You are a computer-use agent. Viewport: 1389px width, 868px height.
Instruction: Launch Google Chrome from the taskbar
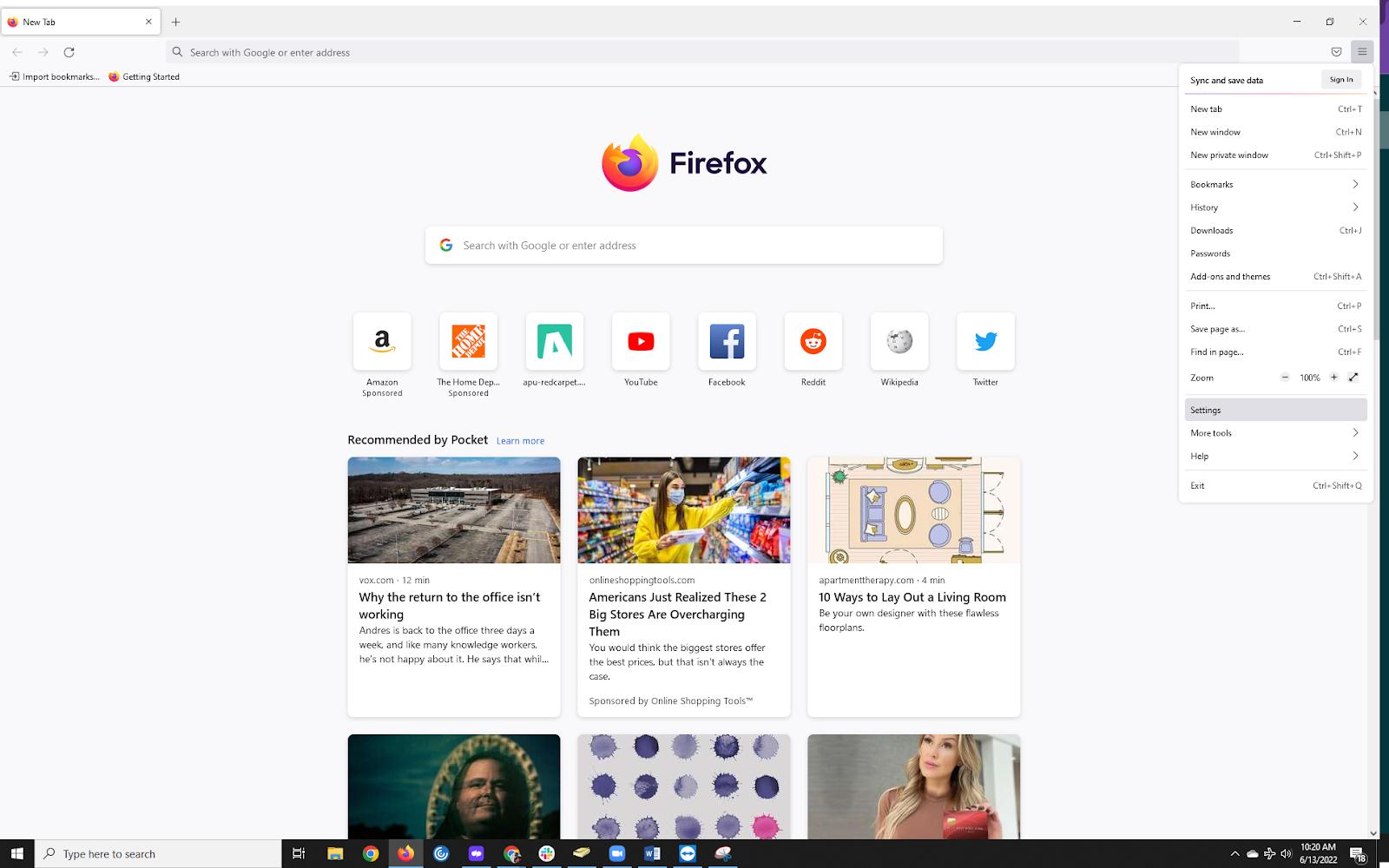tap(371, 853)
